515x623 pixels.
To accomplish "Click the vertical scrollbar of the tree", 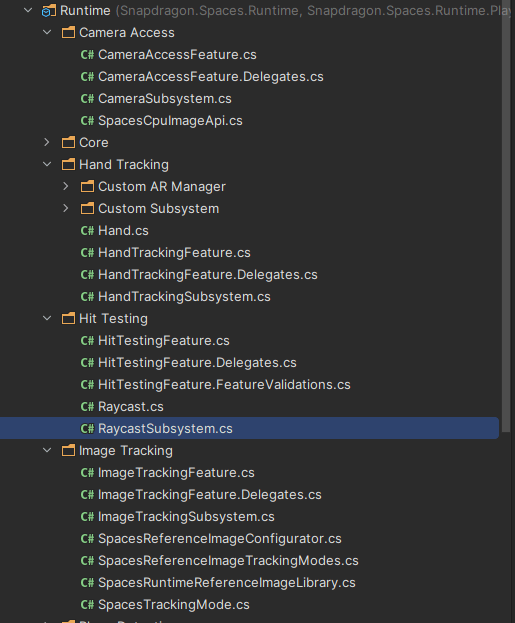I will point(505,215).
